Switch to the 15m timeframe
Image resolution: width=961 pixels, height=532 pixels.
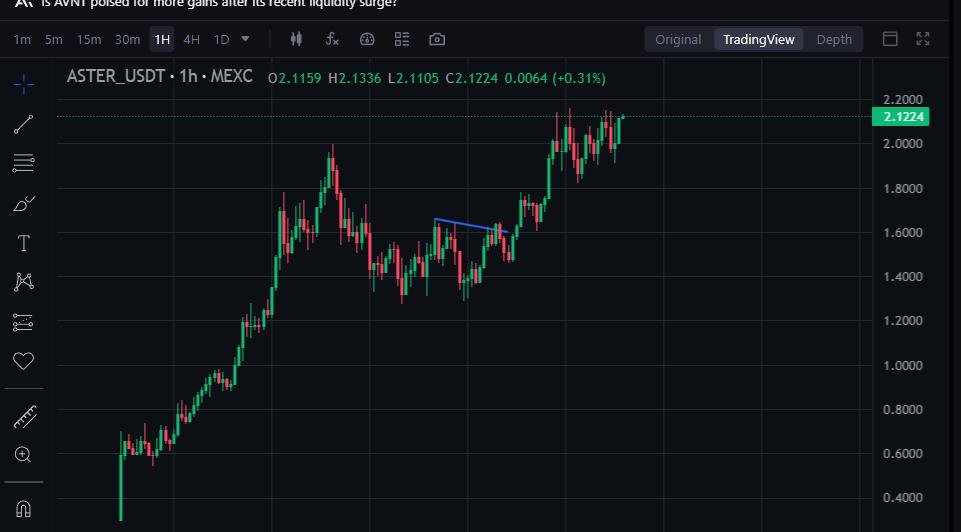(x=89, y=39)
